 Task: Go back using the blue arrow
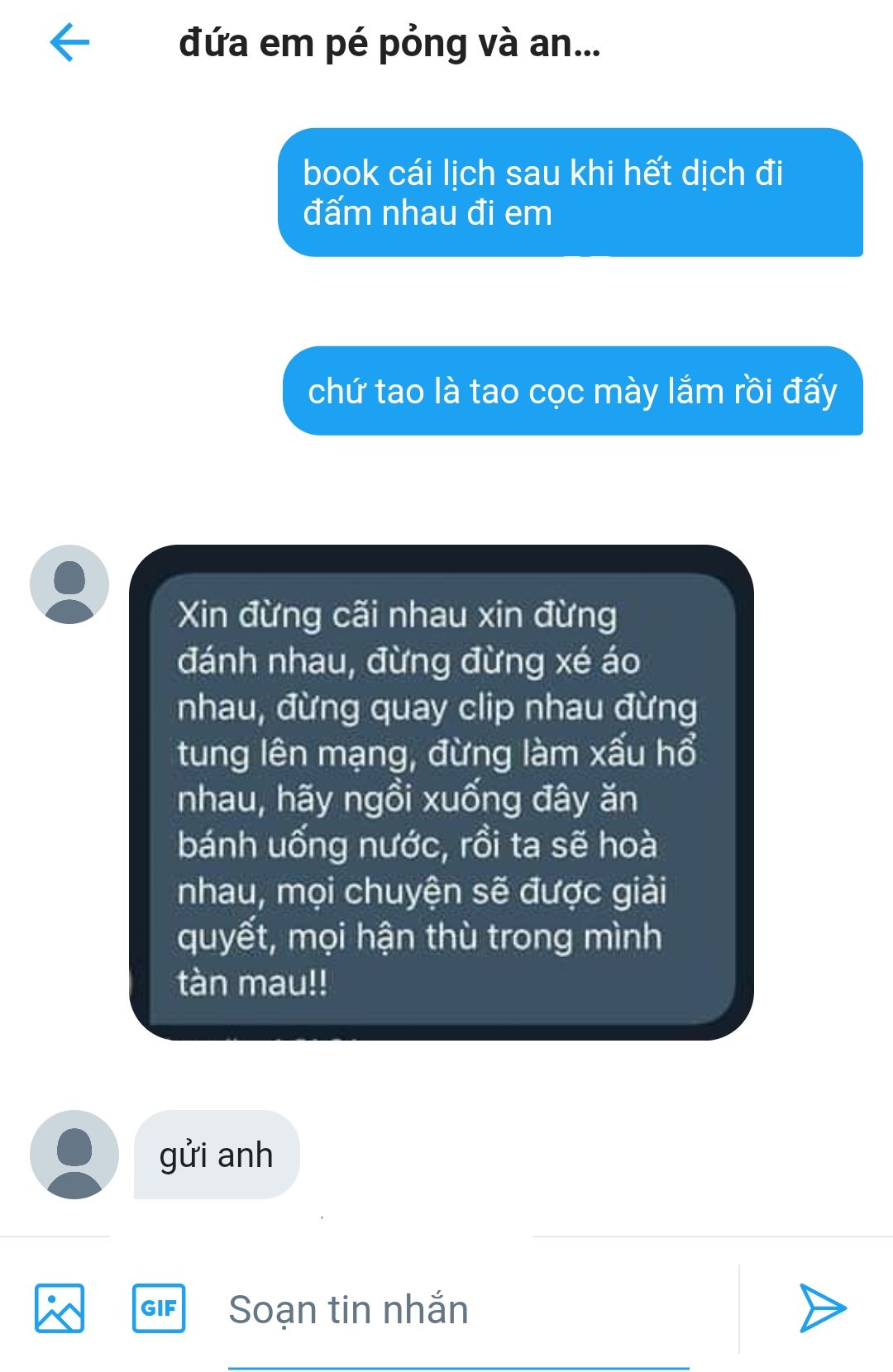click(x=69, y=42)
